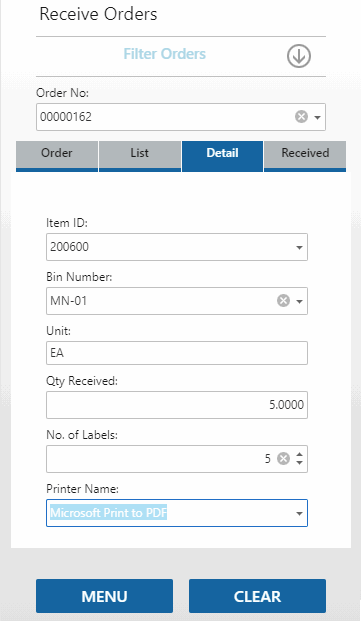Click the Printer Name text Microsoft Print to PDF
Screen dimensions: 361x621
click(x=108, y=513)
